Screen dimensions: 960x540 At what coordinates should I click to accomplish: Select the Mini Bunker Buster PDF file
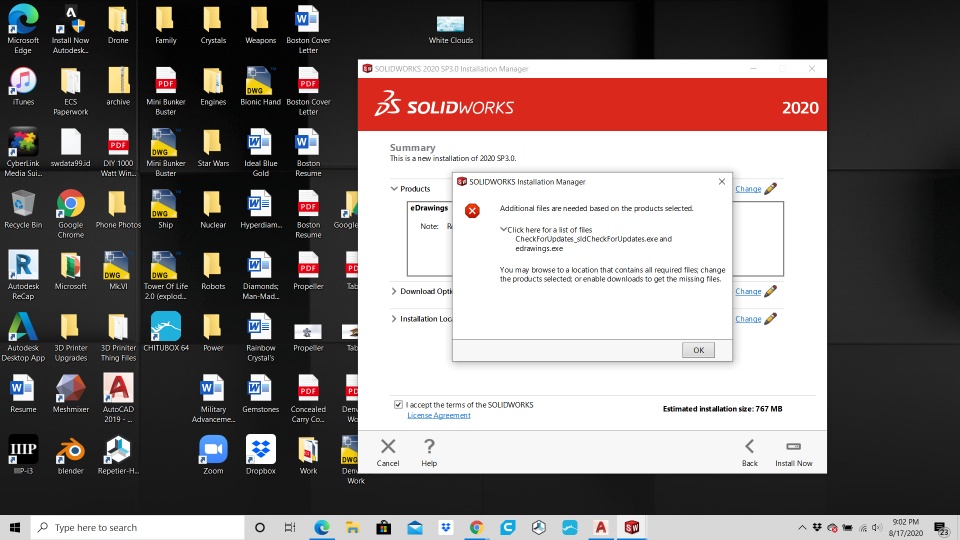coord(166,91)
